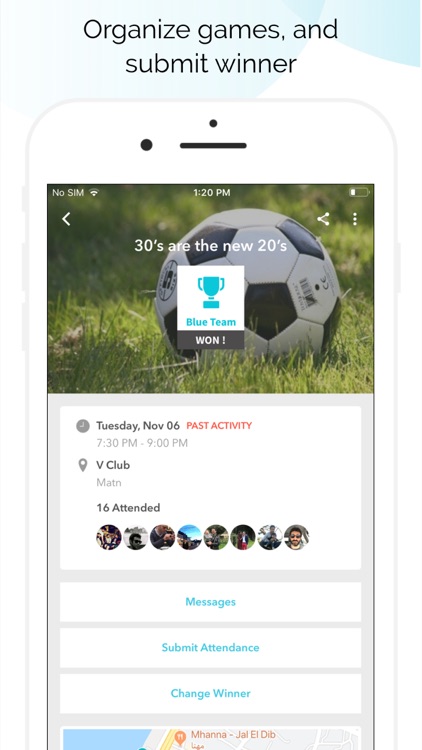Tap the battery indicator in status bar
This screenshot has width=422, height=750.
[x=359, y=192]
